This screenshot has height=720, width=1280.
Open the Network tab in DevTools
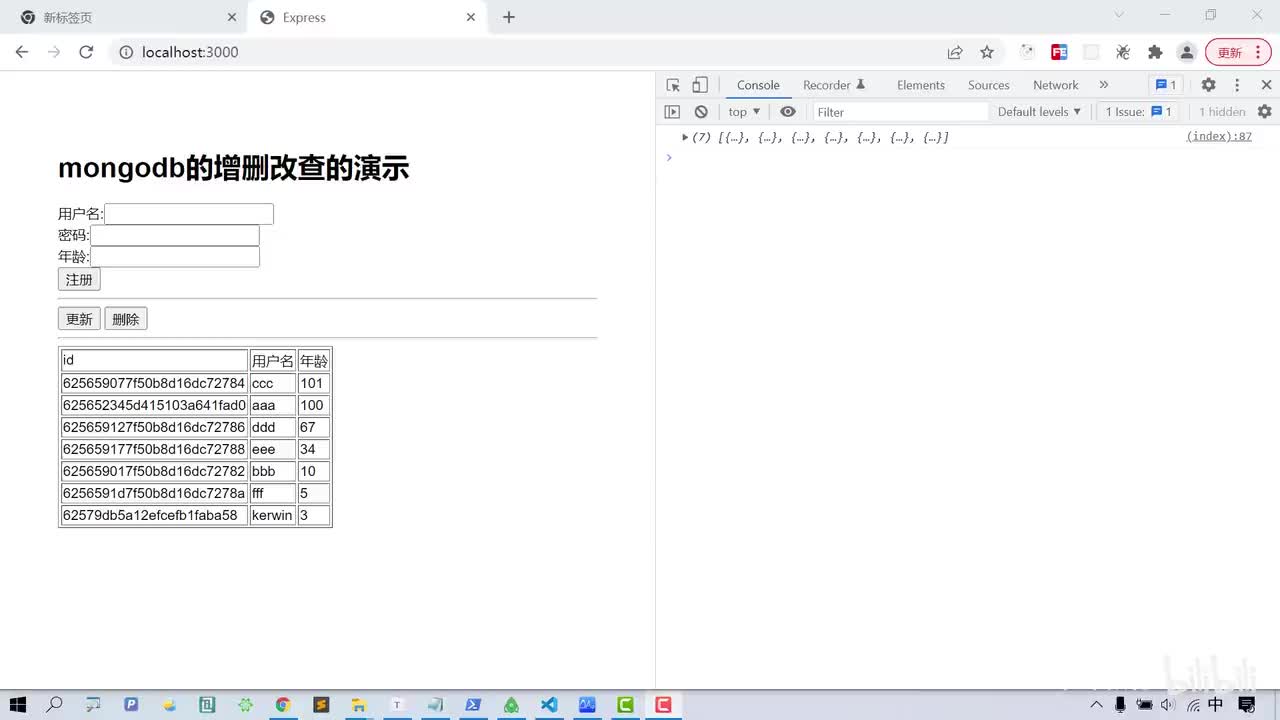(1056, 85)
